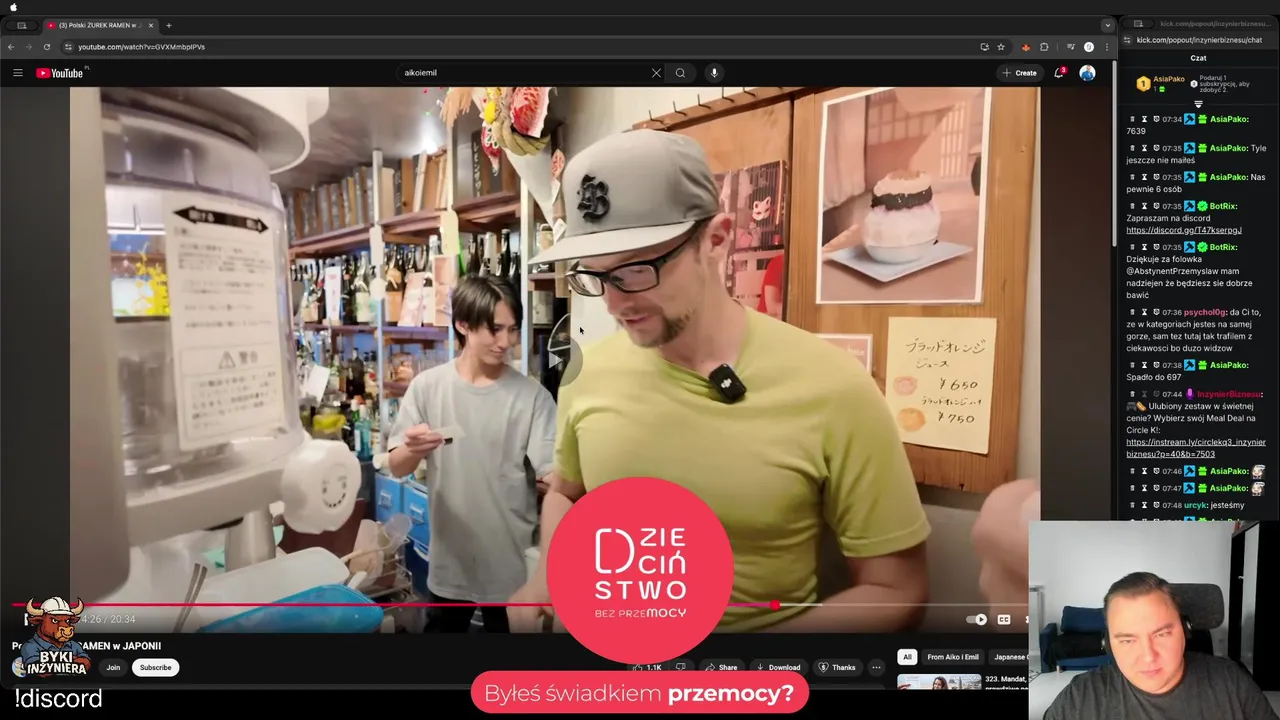Click the Create button

[x=1020, y=73]
